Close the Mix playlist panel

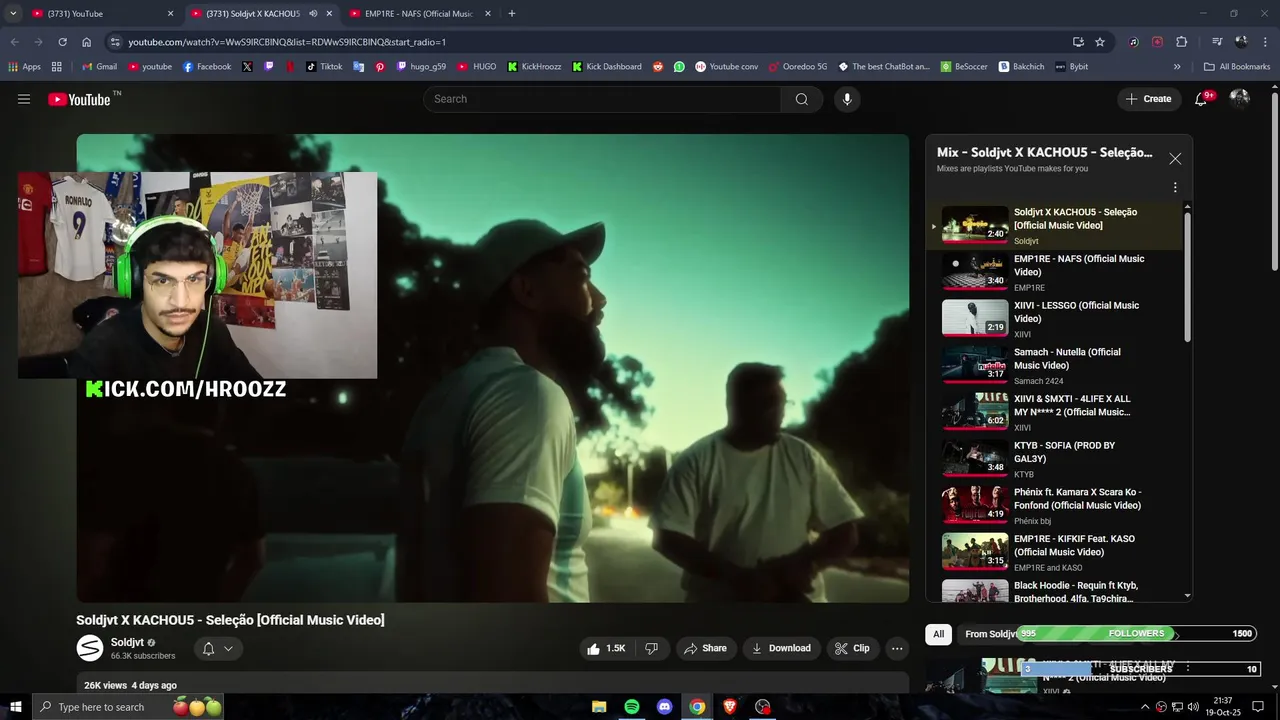pos(1175,159)
